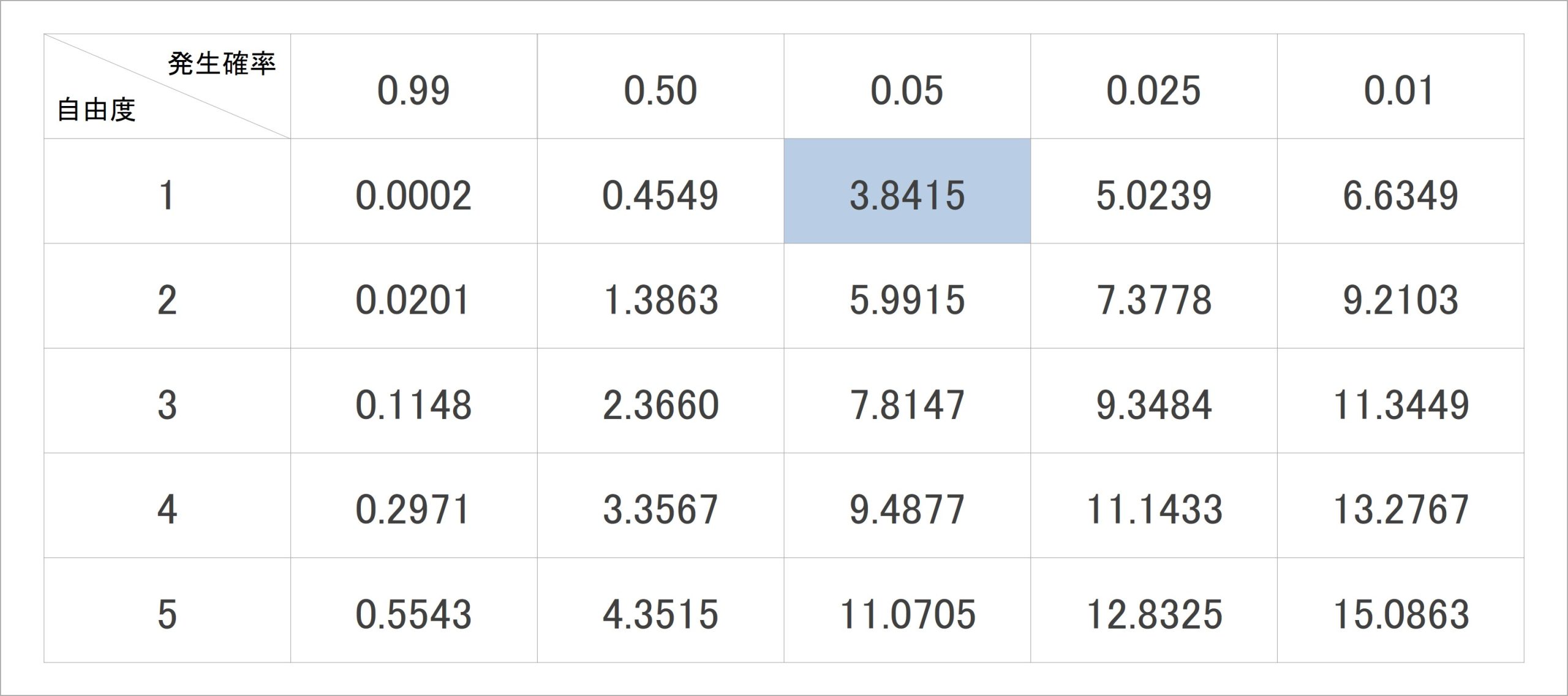This screenshot has height=696, width=1568.
Task: Select the value 0.5543
Action: coord(414,610)
